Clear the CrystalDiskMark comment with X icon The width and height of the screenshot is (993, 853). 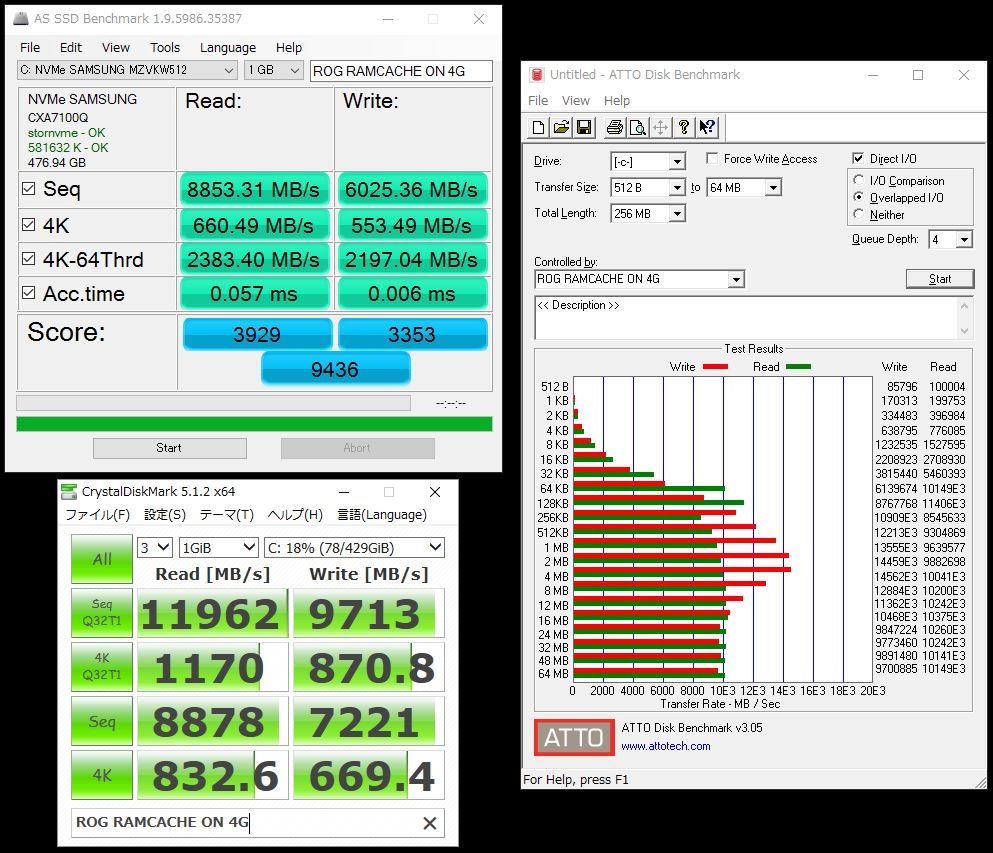(430, 823)
